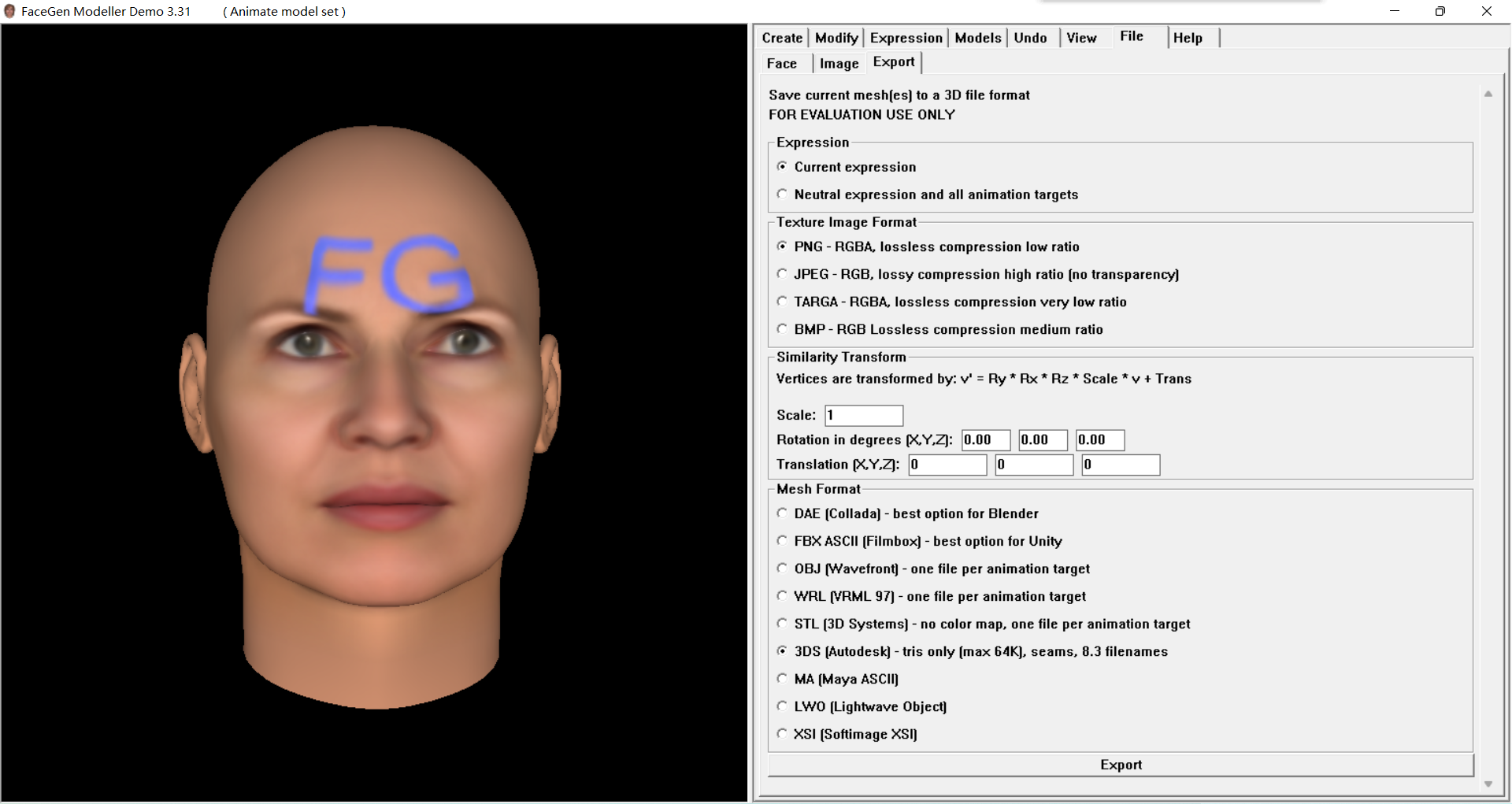Choose MA Maya ASCII mesh format
Image resolution: width=1512 pixels, height=804 pixels.
pos(837,679)
